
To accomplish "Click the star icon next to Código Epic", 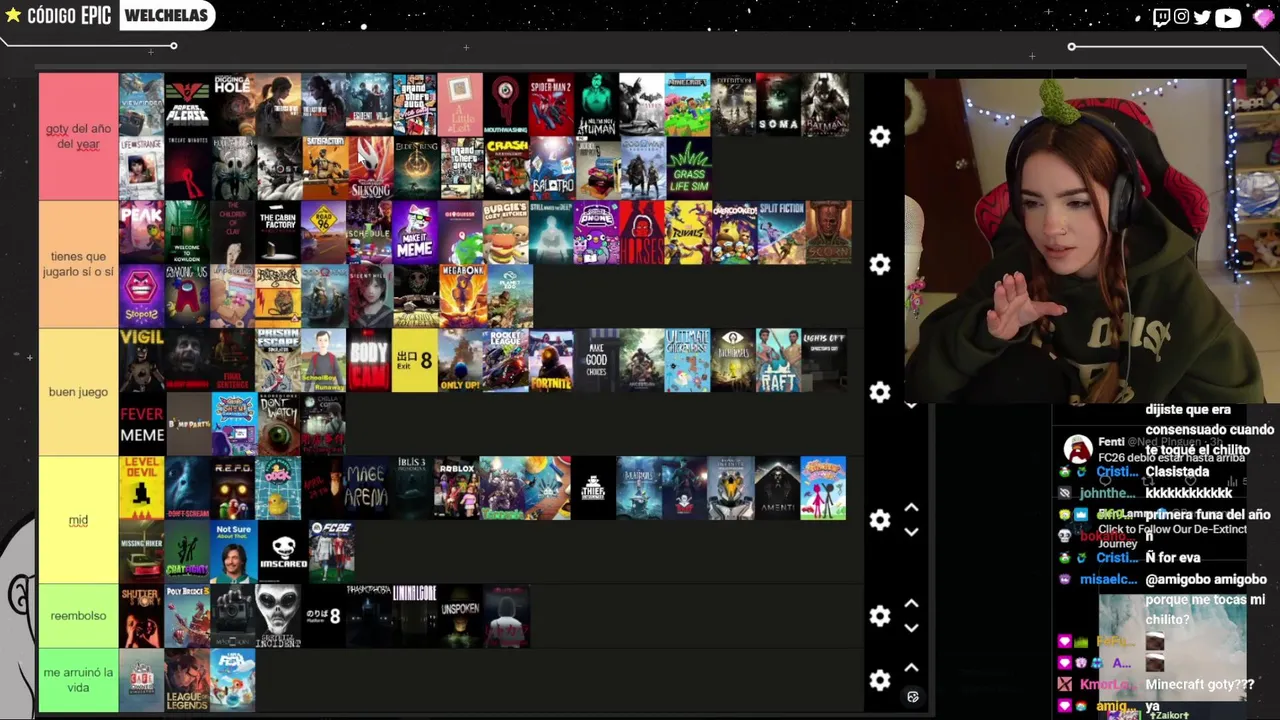I will 13,15.
